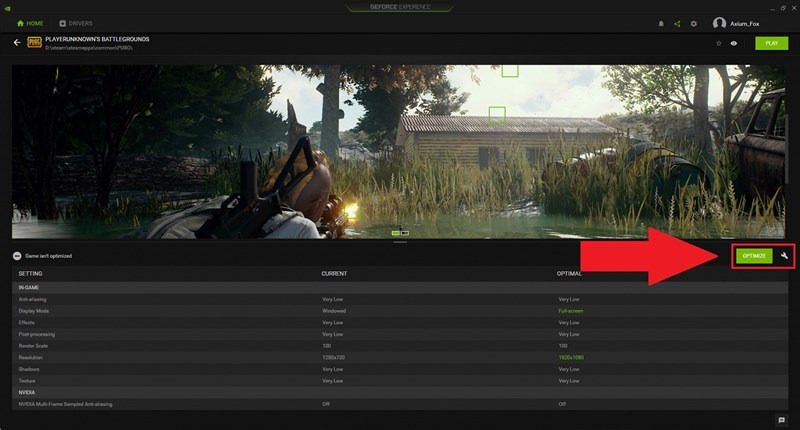Click the Post-processing setting label
The height and width of the screenshot is (430, 800).
click(x=37, y=334)
